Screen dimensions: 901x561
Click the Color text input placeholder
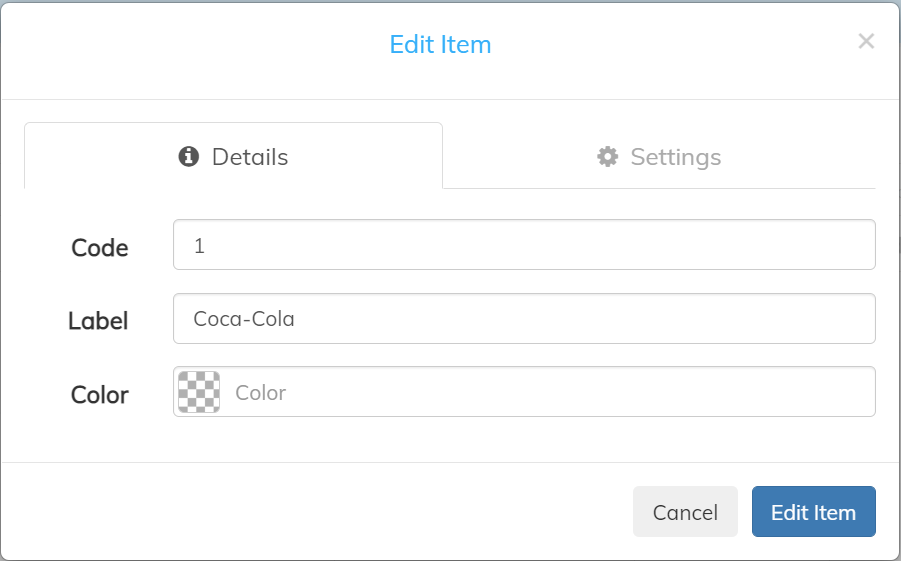260,393
